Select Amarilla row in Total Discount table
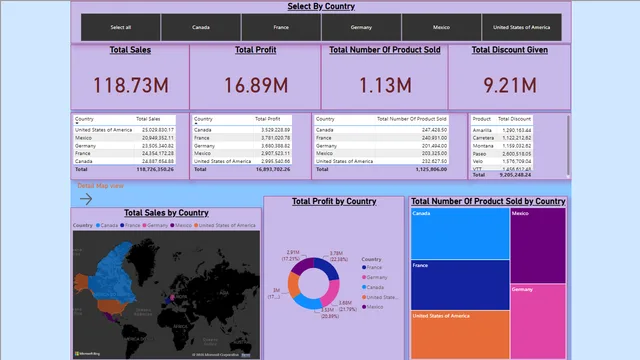Screen dimensions: 640x360 click(x=502, y=130)
